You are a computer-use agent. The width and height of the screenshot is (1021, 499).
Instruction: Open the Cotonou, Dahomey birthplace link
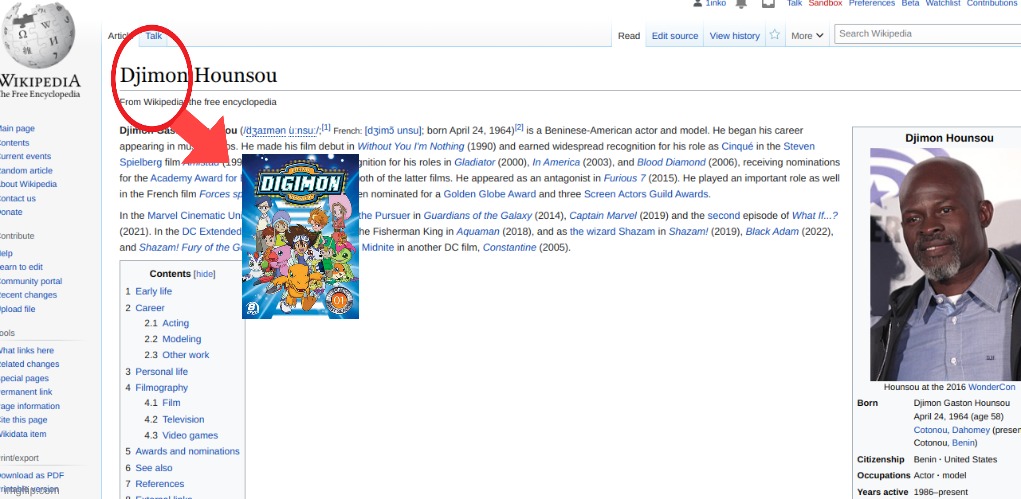pos(951,430)
